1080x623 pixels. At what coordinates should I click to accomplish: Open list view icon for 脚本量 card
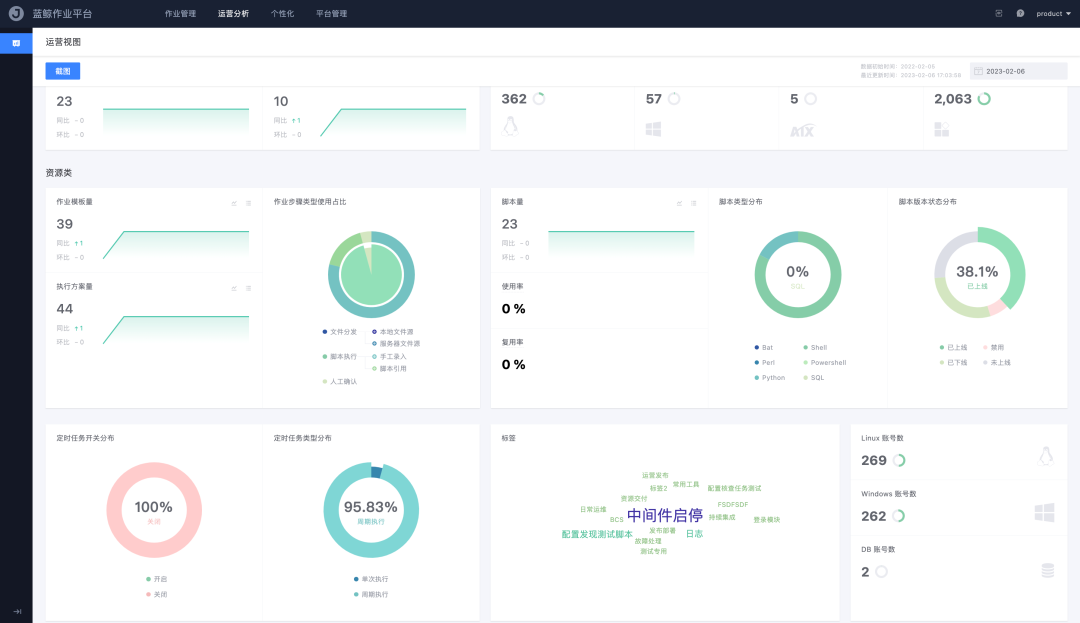(x=694, y=203)
